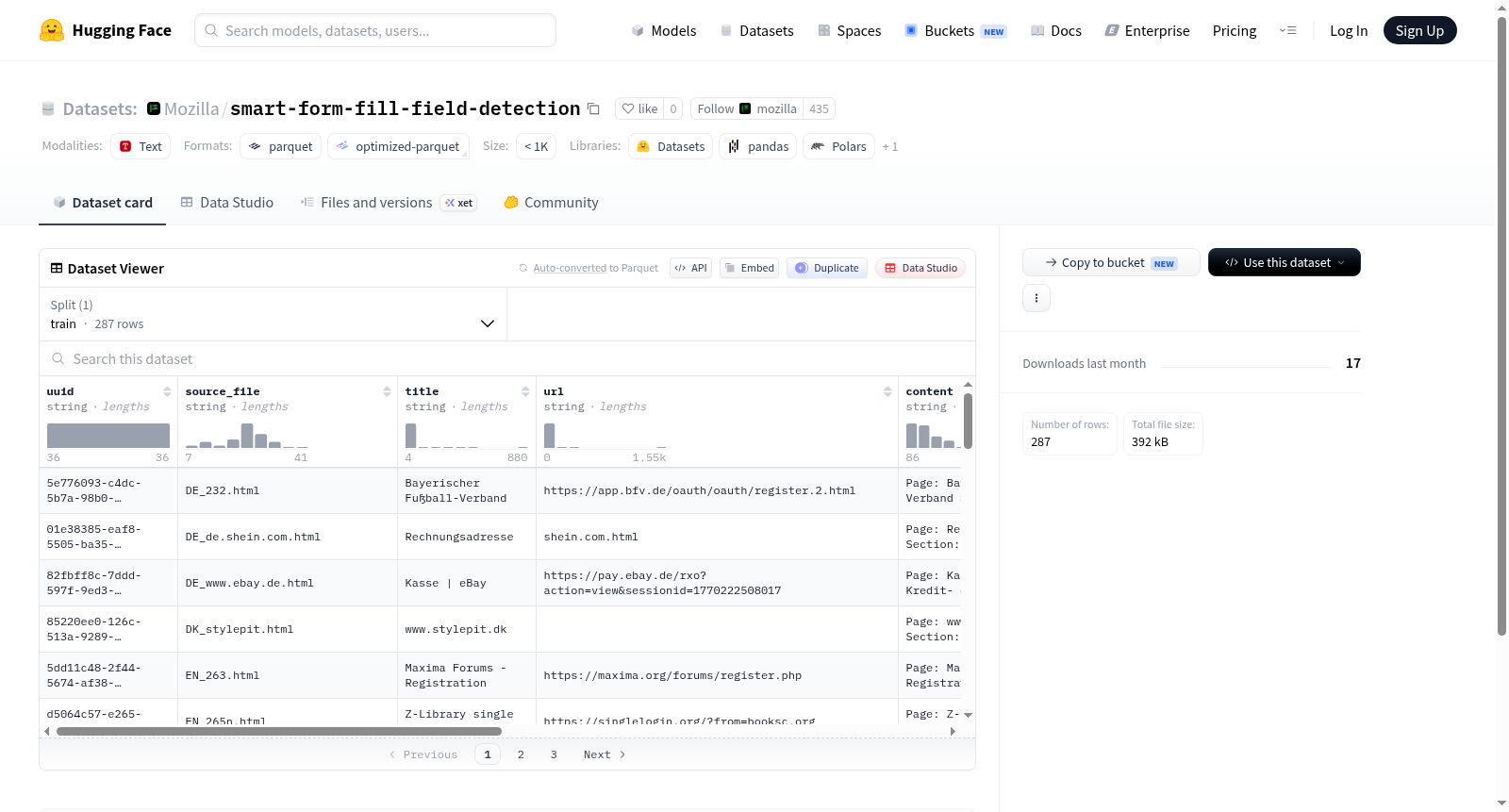Sort the source_file column

387,391
